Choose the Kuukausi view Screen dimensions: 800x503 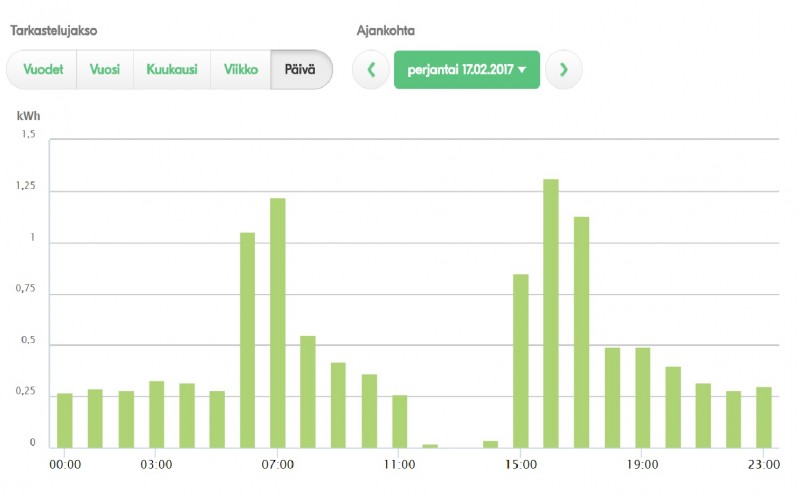(x=172, y=70)
